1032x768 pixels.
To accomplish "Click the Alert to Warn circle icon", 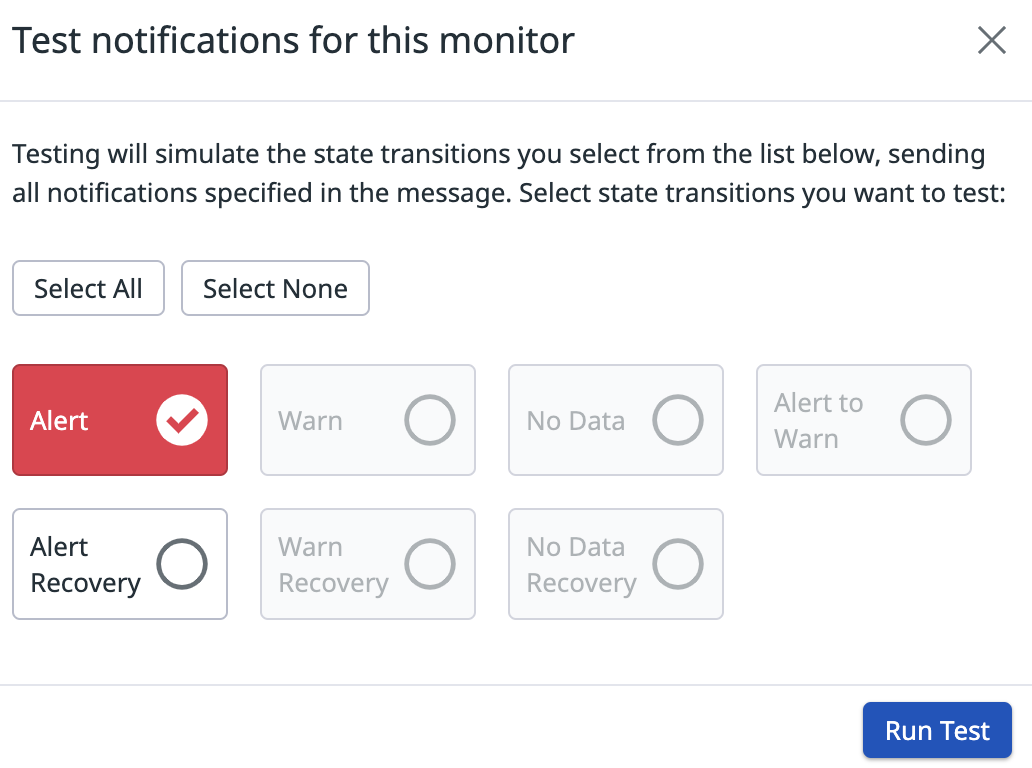I will (926, 421).
